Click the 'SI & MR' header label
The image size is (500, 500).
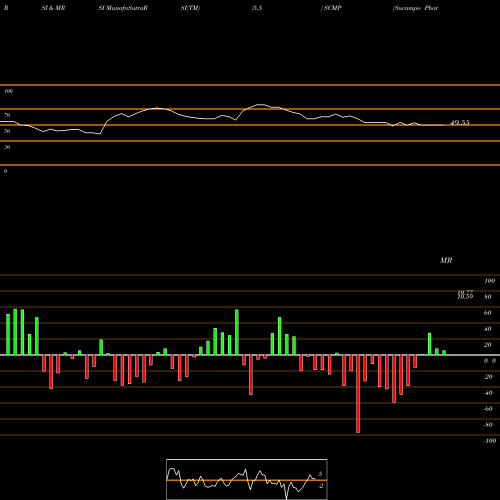53,8
